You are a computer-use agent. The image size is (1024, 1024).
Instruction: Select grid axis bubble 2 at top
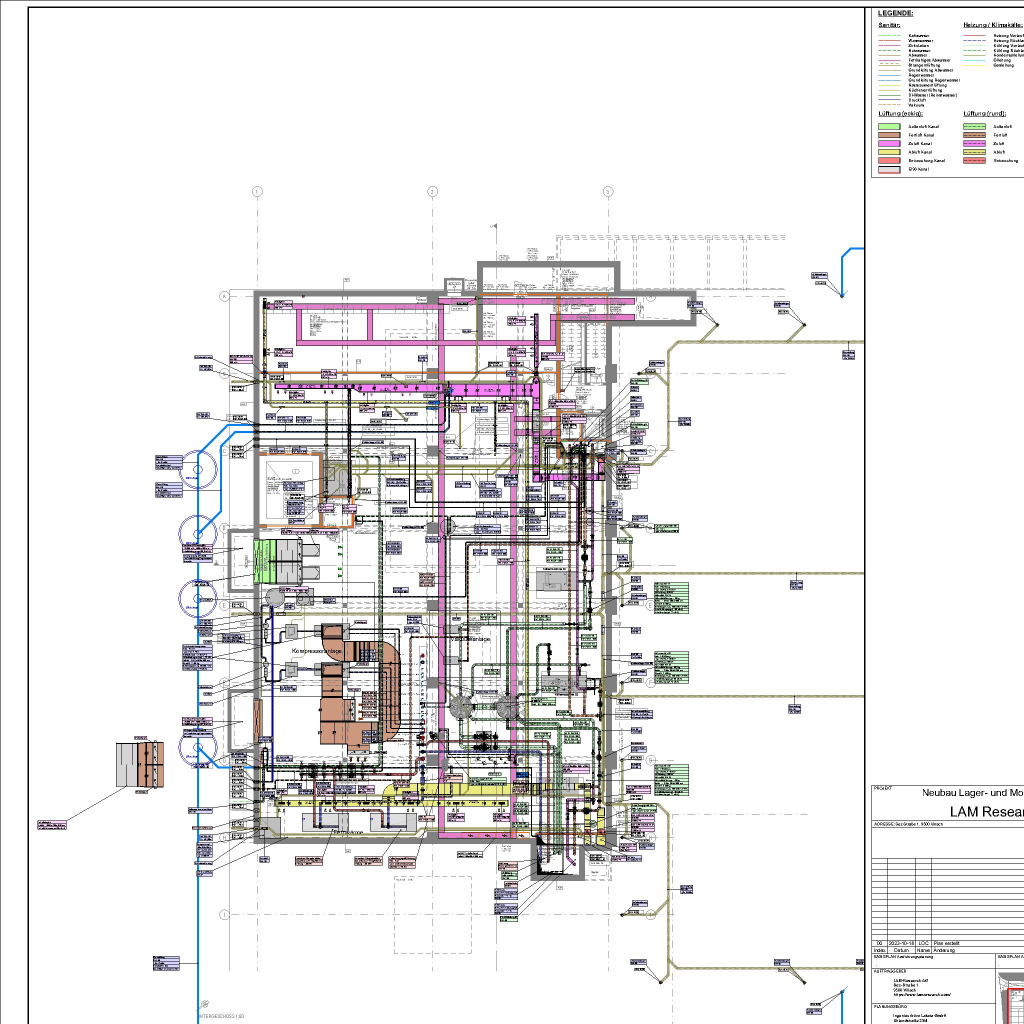click(x=432, y=191)
